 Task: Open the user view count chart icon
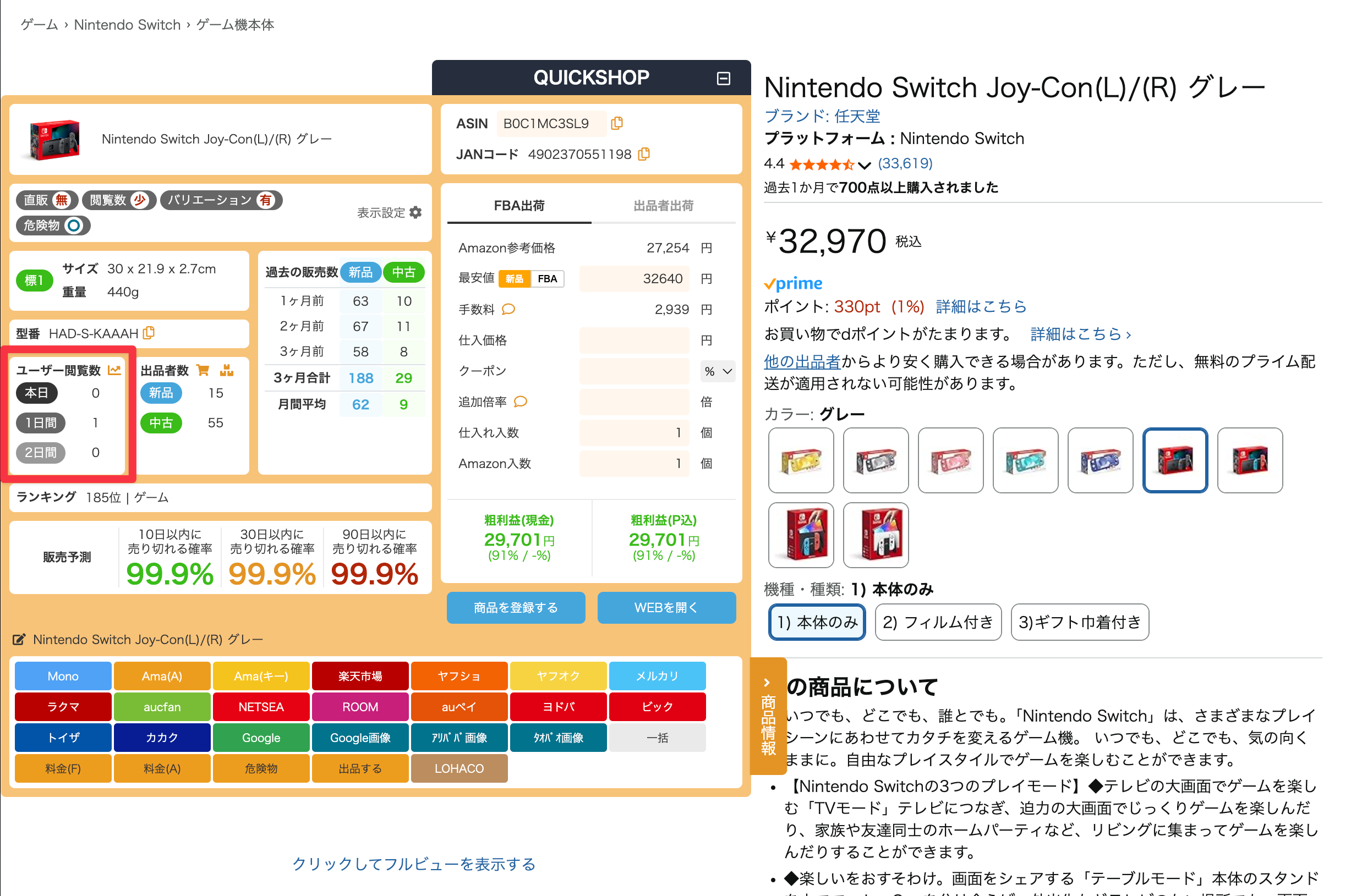pyautogui.click(x=114, y=370)
